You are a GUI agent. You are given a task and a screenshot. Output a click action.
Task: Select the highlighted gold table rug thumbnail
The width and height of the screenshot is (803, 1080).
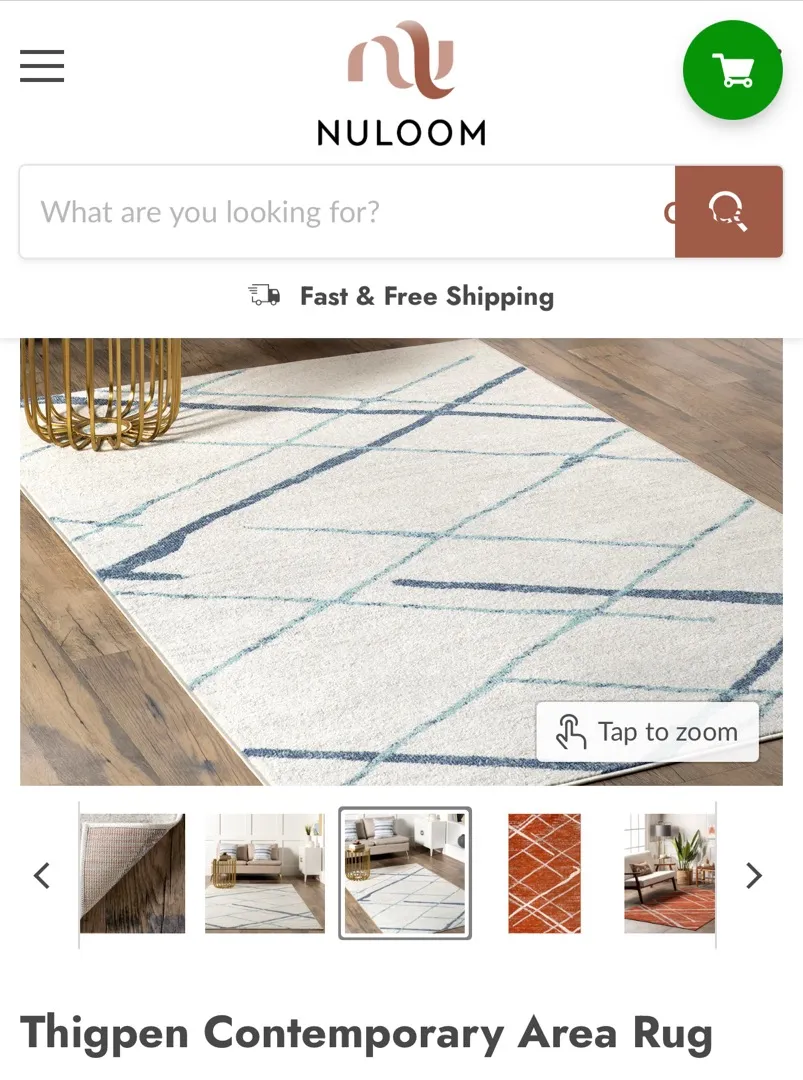[x=405, y=873]
